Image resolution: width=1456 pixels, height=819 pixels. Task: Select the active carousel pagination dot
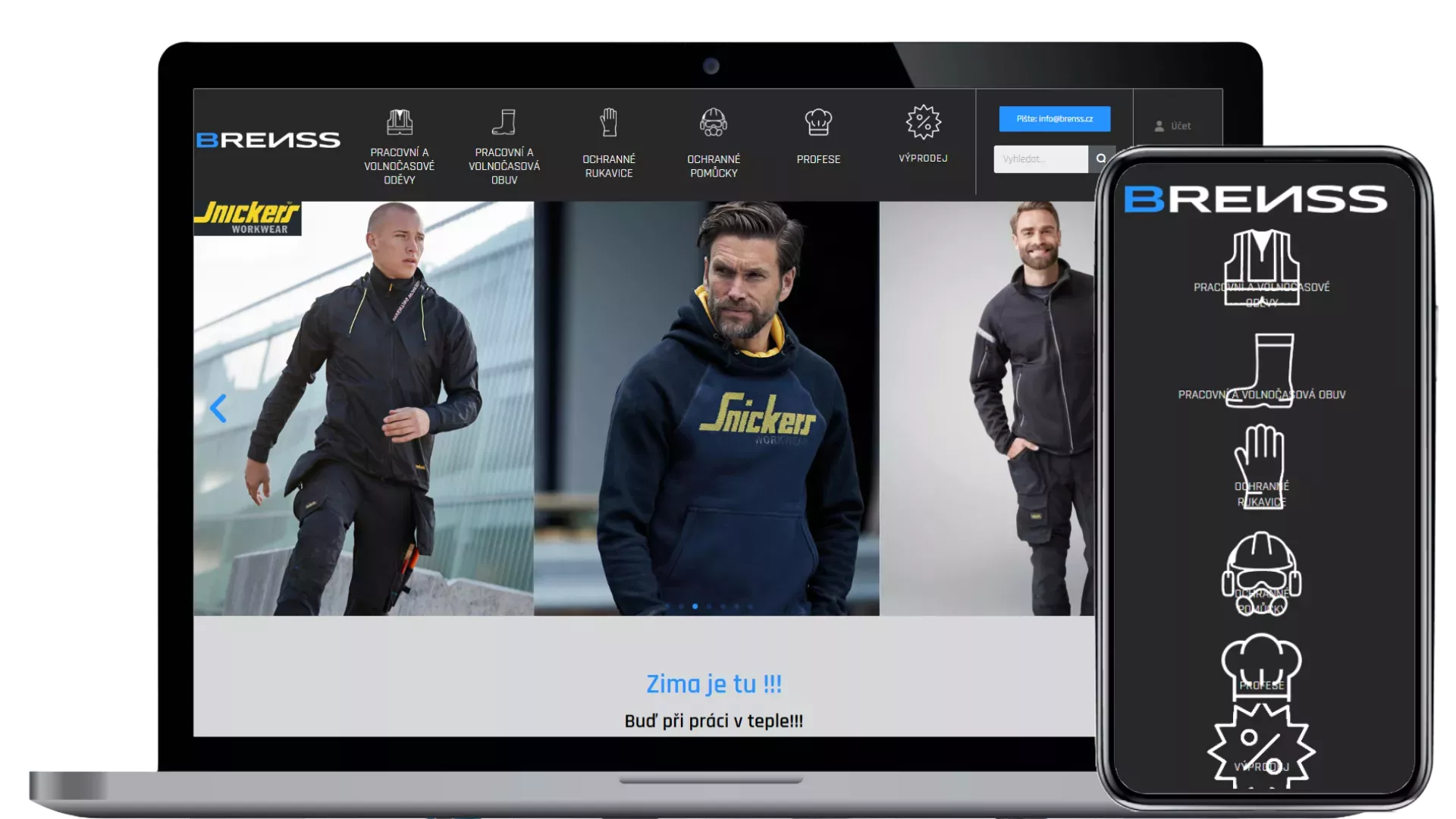[x=695, y=606]
